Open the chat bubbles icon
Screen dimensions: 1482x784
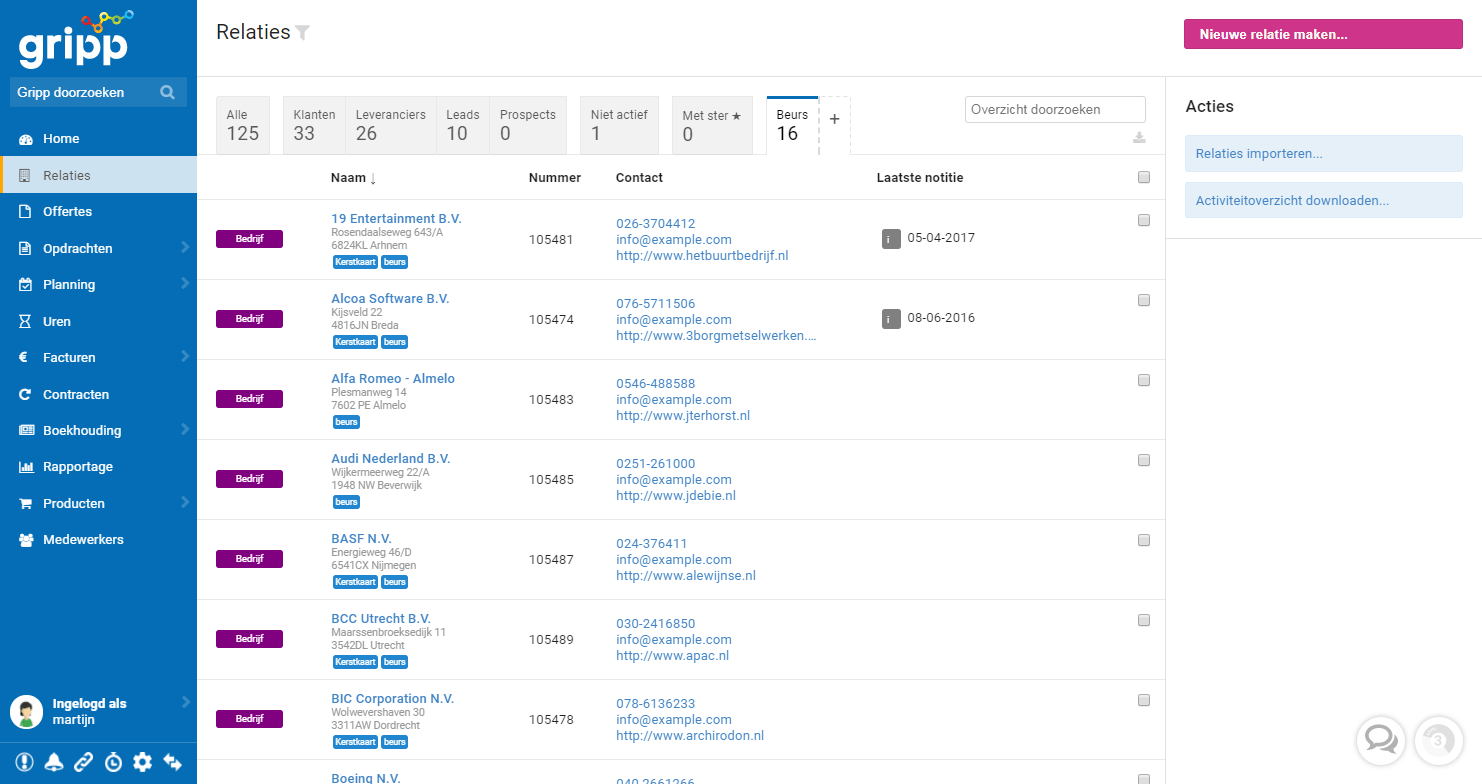tap(1380, 741)
